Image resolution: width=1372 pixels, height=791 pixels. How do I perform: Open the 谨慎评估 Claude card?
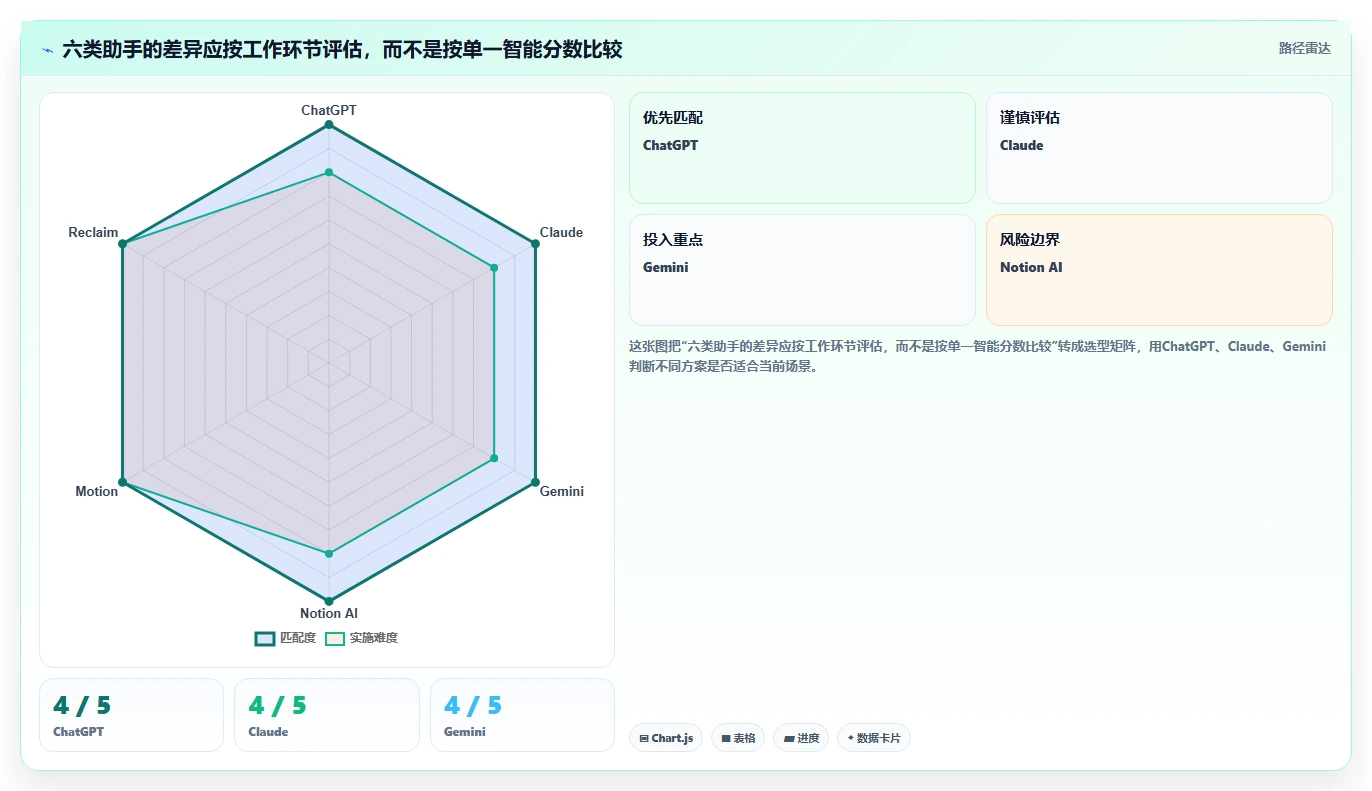(1159, 148)
